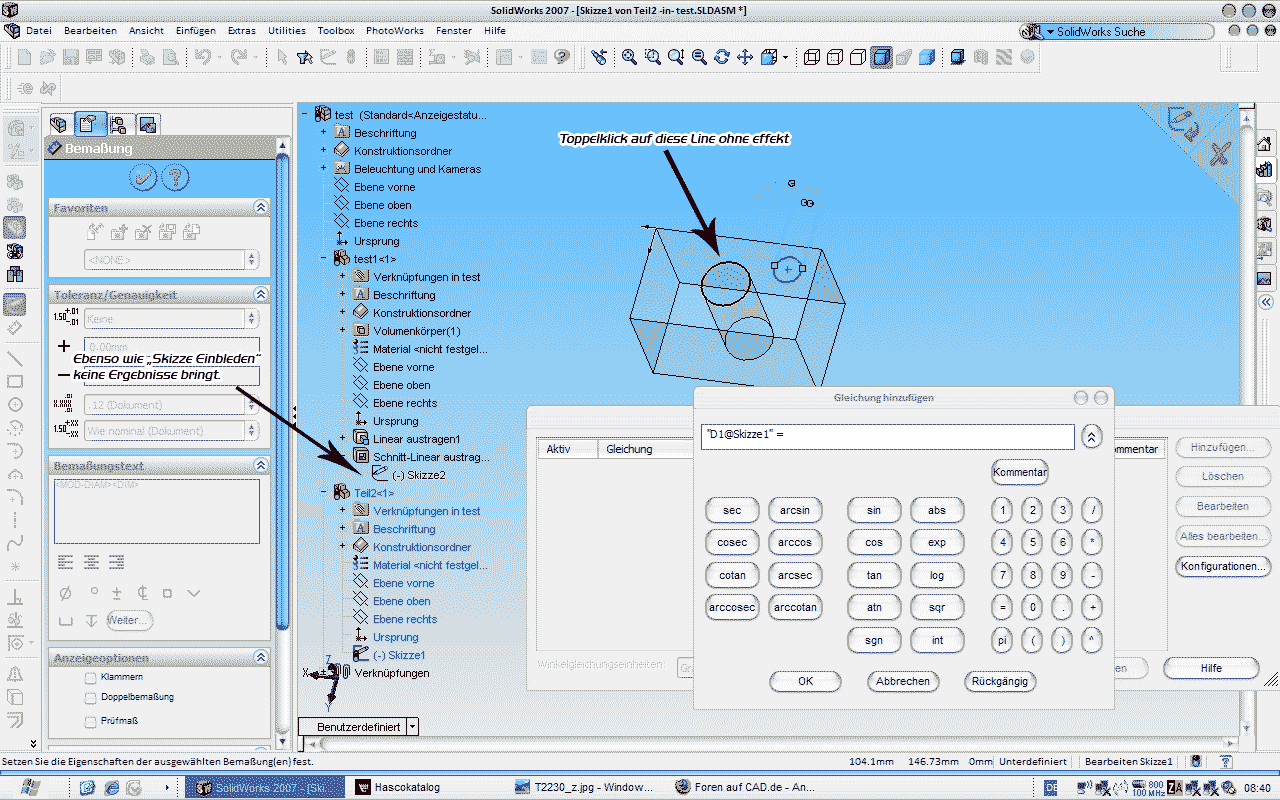
Task: Enable the Doppelbemaßung checkbox
Action: click(91, 698)
